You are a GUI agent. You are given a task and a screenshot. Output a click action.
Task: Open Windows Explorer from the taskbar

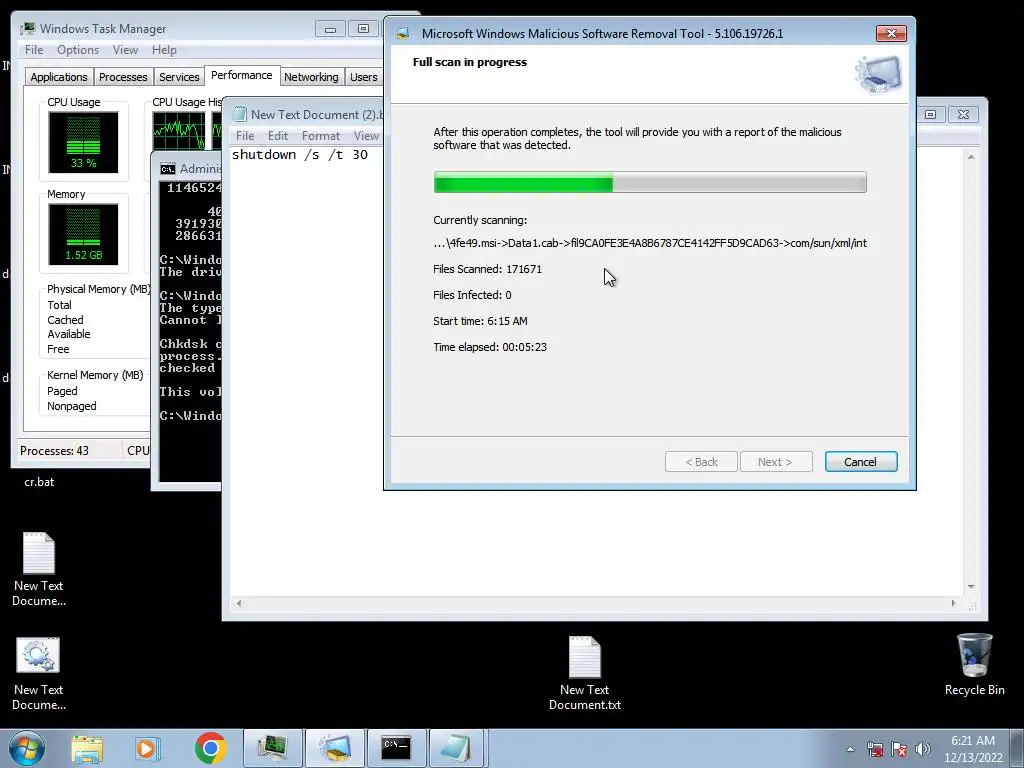tap(87, 749)
